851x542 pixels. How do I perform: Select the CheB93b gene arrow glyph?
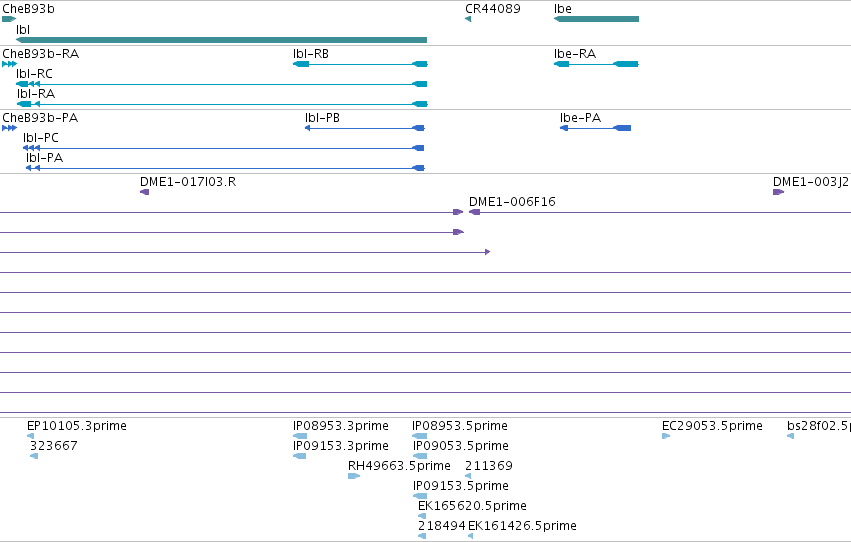coord(9,19)
